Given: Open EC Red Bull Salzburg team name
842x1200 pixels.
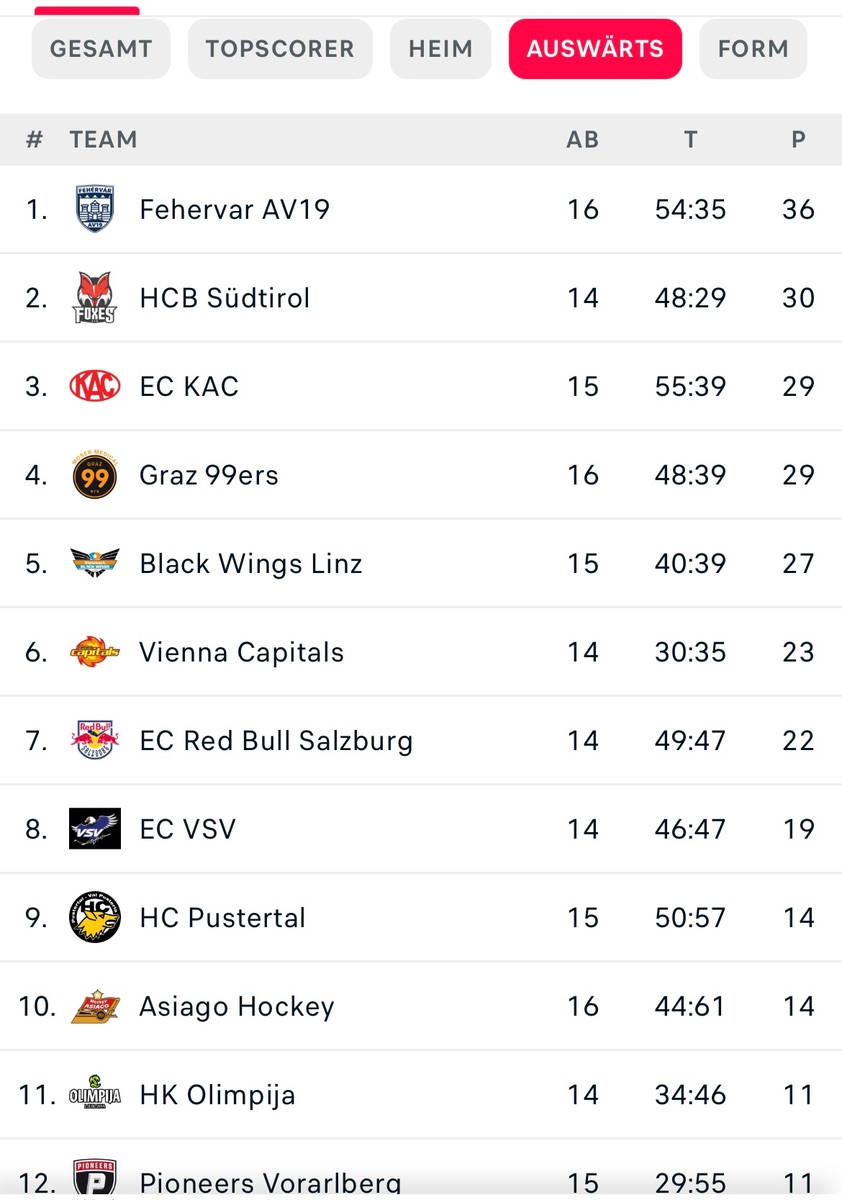Looking at the screenshot, I should 276,741.
